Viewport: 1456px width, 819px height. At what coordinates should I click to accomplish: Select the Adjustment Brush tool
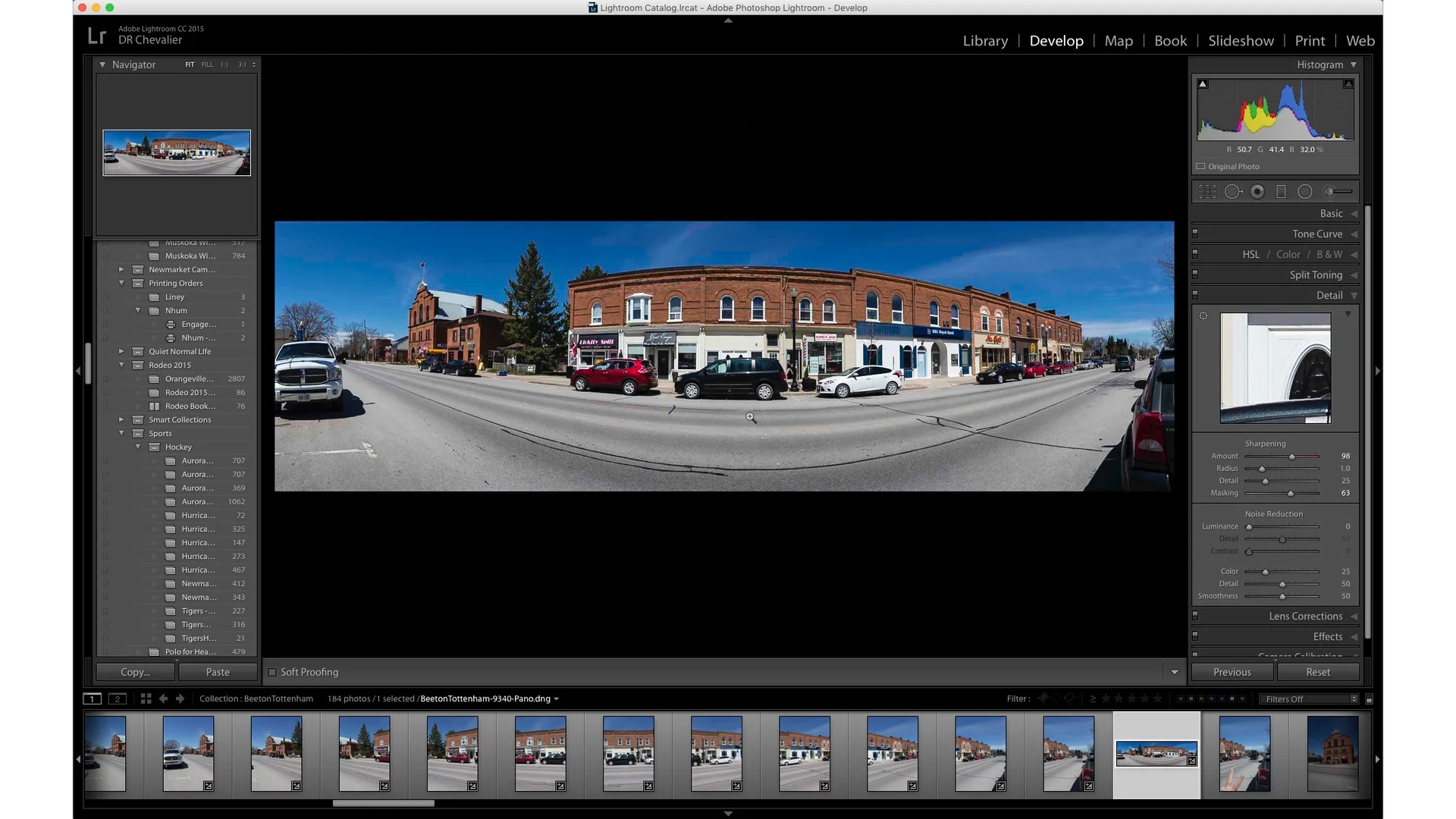pos(1332,191)
